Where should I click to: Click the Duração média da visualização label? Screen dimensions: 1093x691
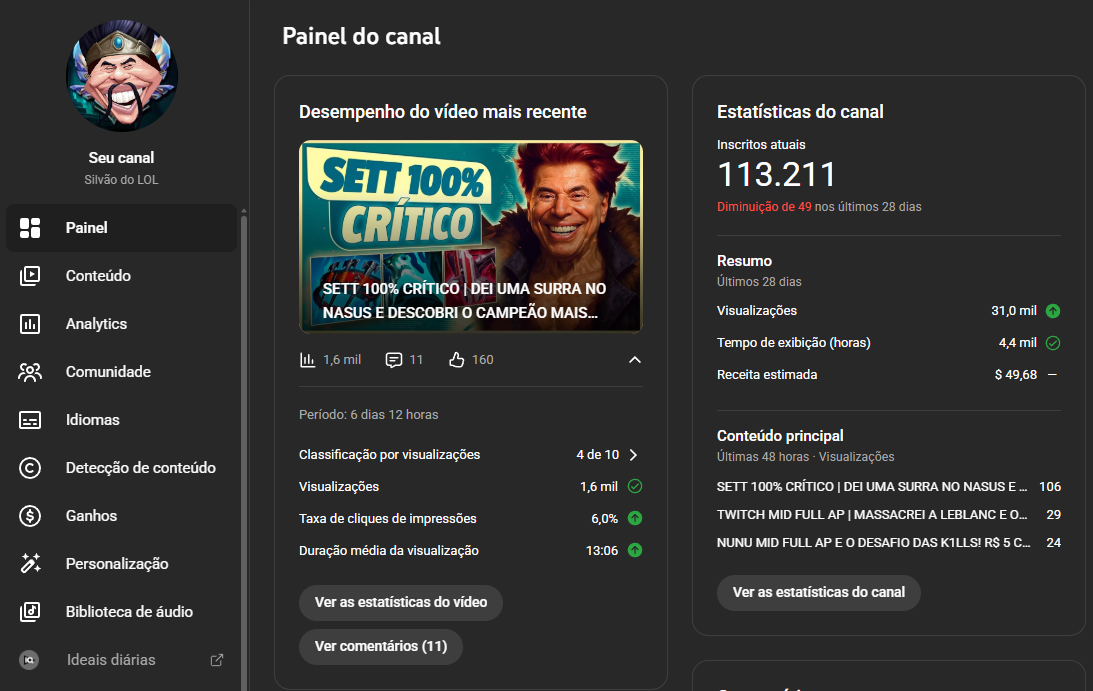(388, 551)
